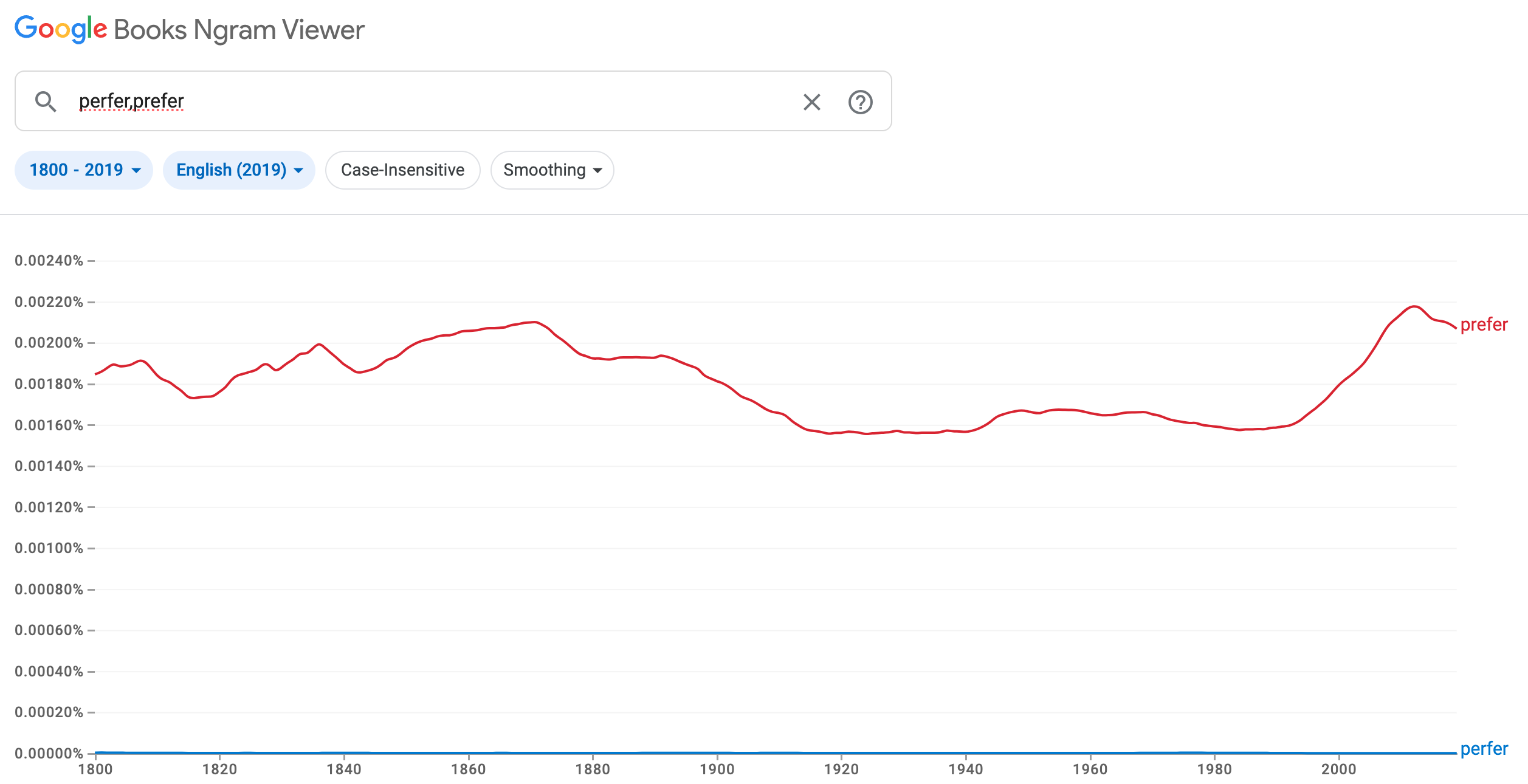Click the 1800 tick on the year axis
The image size is (1528, 784).
pyautogui.click(x=95, y=769)
